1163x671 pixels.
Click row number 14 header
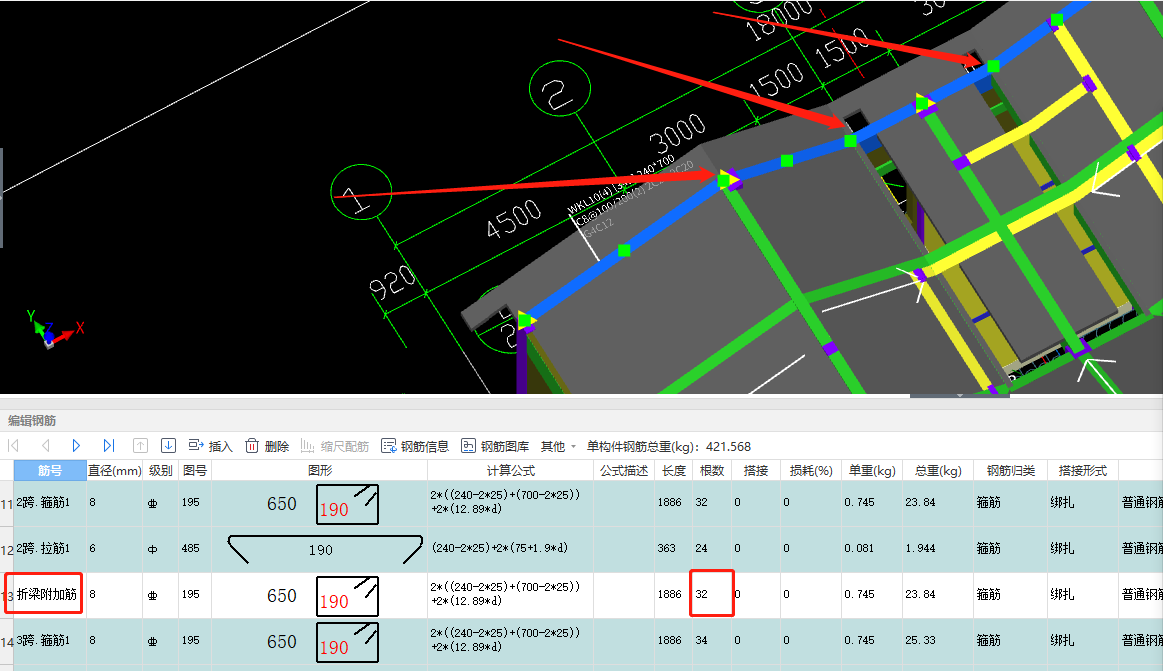7,641
